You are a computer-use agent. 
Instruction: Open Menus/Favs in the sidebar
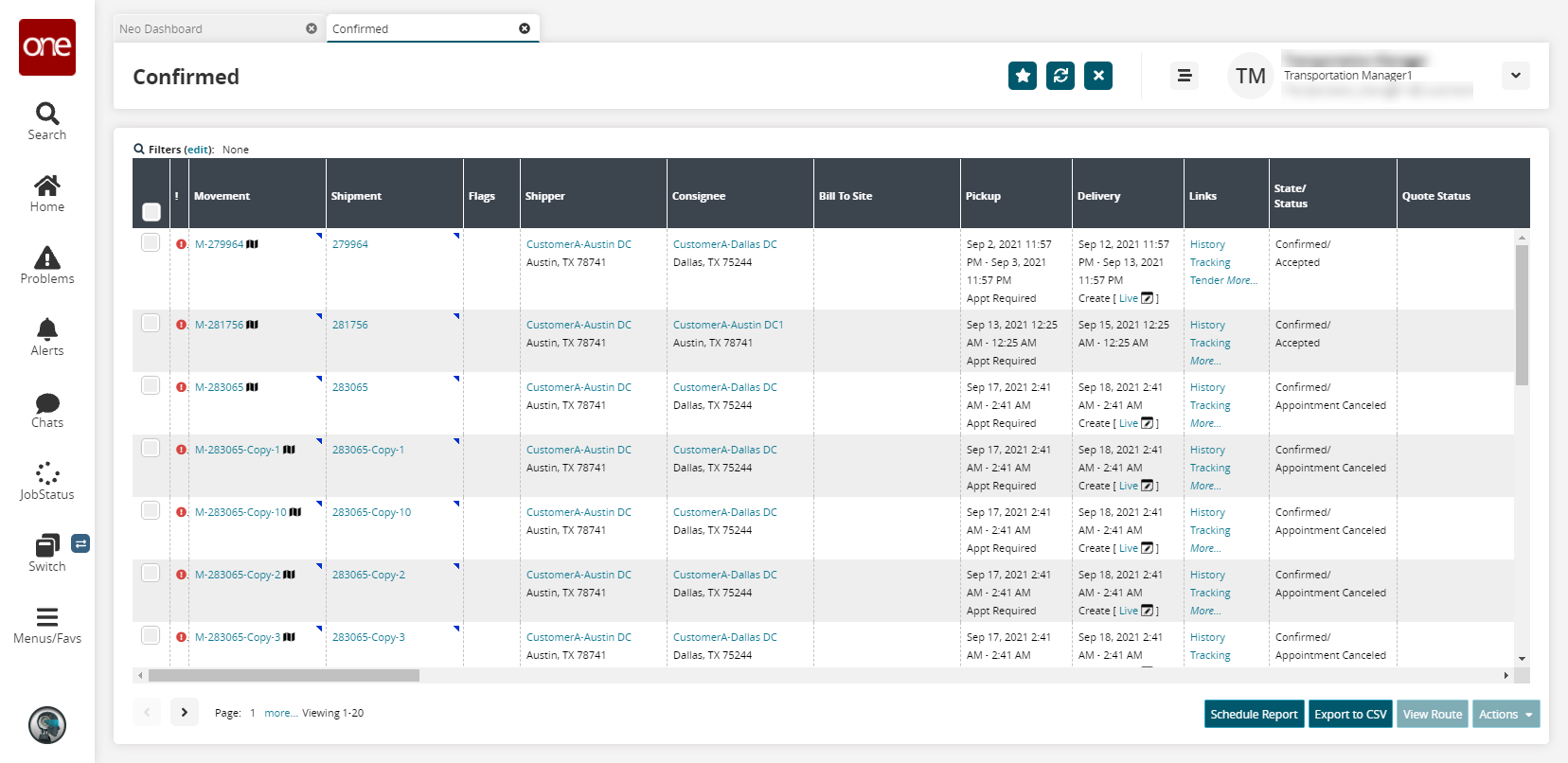point(46,625)
